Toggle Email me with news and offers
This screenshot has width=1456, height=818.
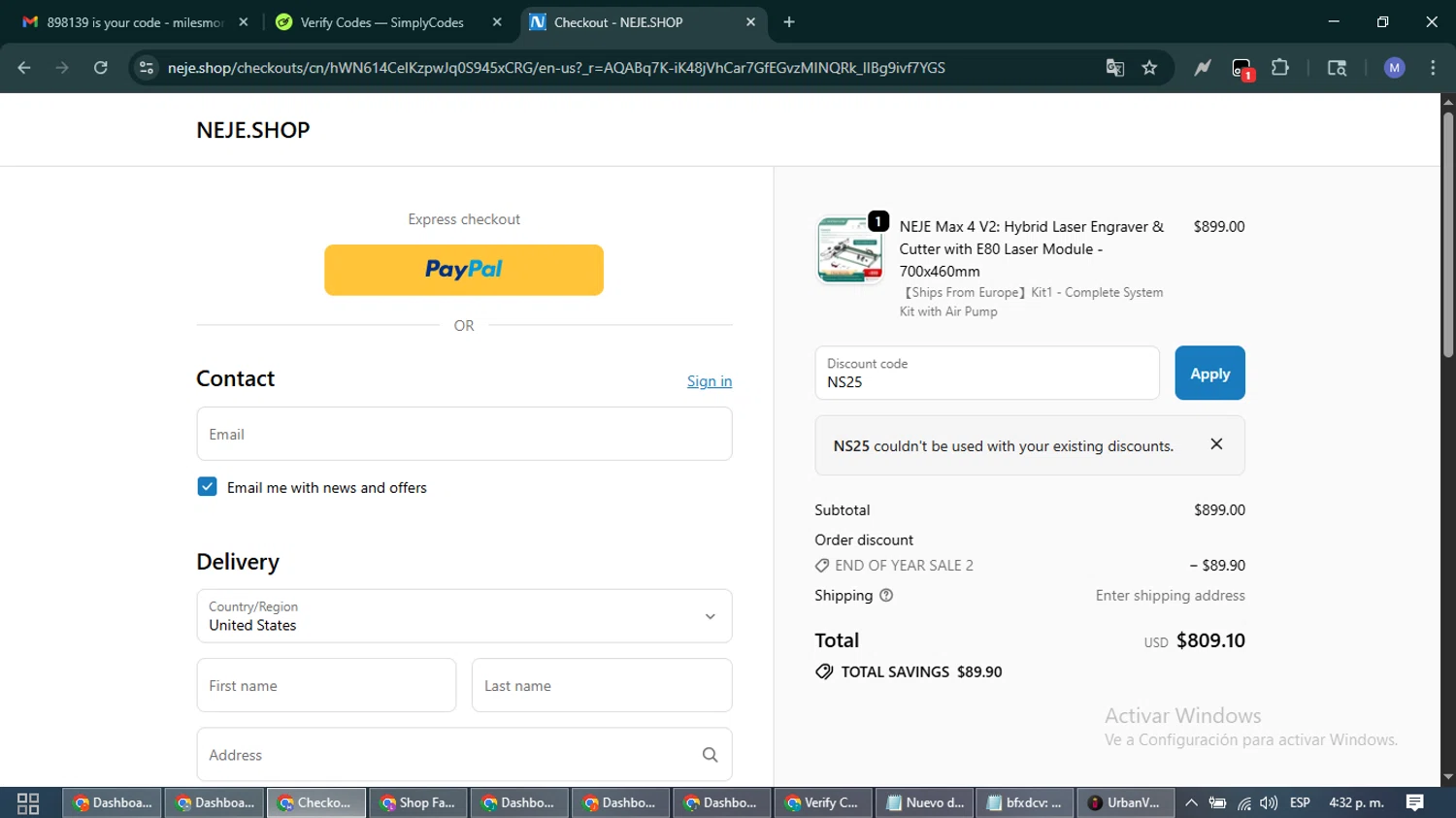pos(207,487)
